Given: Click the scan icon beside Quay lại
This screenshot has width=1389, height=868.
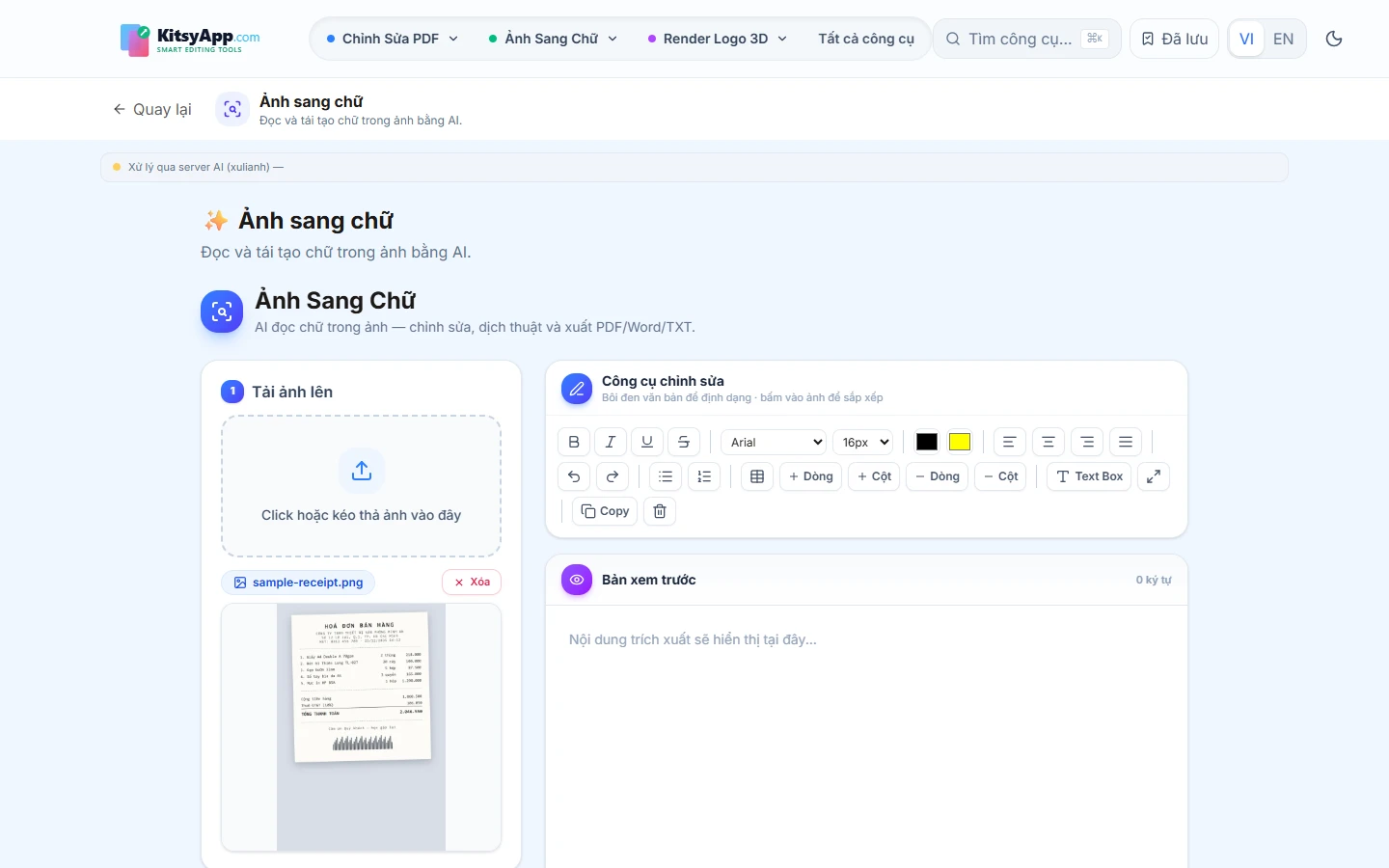Looking at the screenshot, I should (x=232, y=109).
